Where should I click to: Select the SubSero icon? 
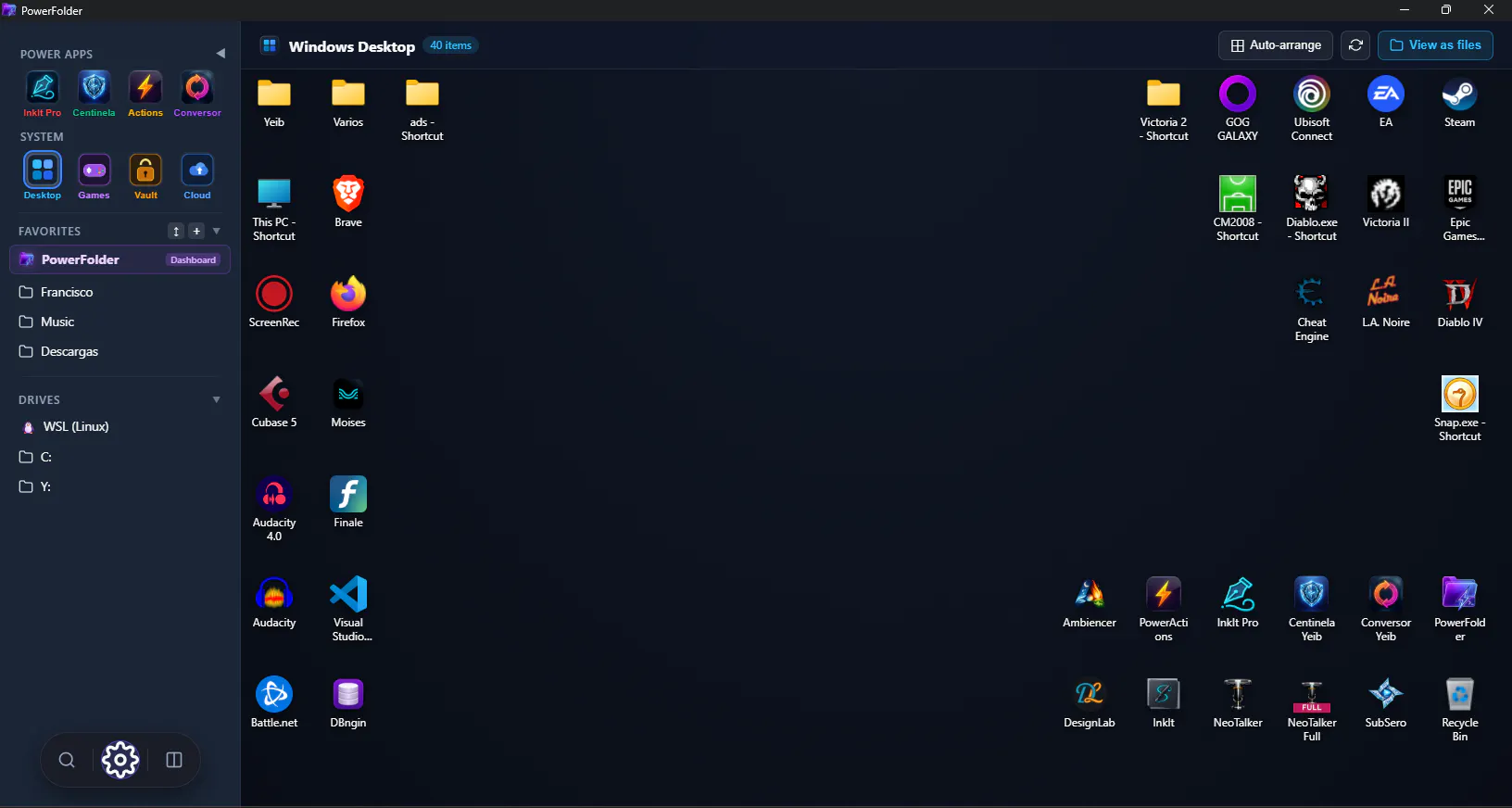pos(1386,702)
